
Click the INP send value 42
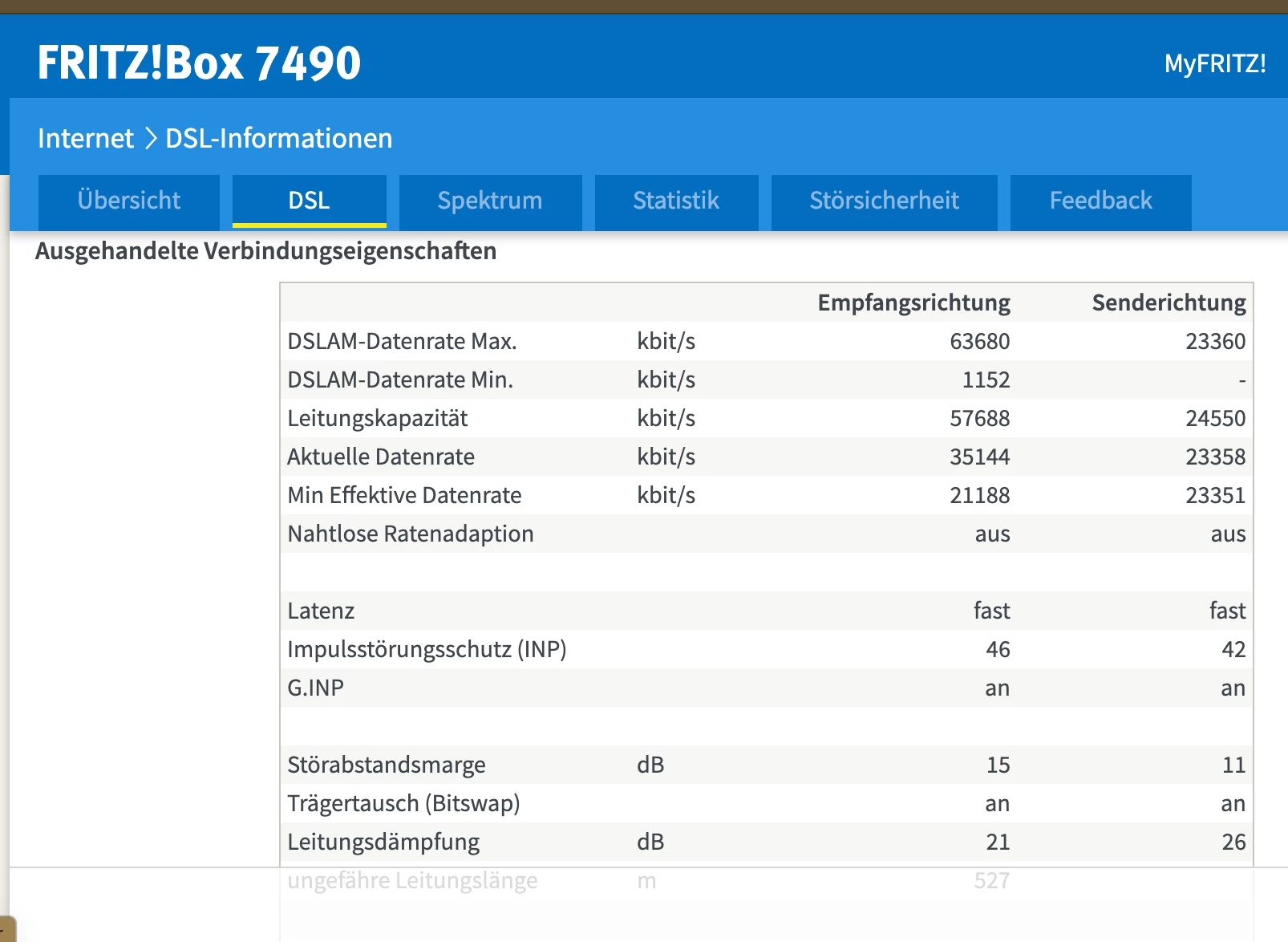1233,649
